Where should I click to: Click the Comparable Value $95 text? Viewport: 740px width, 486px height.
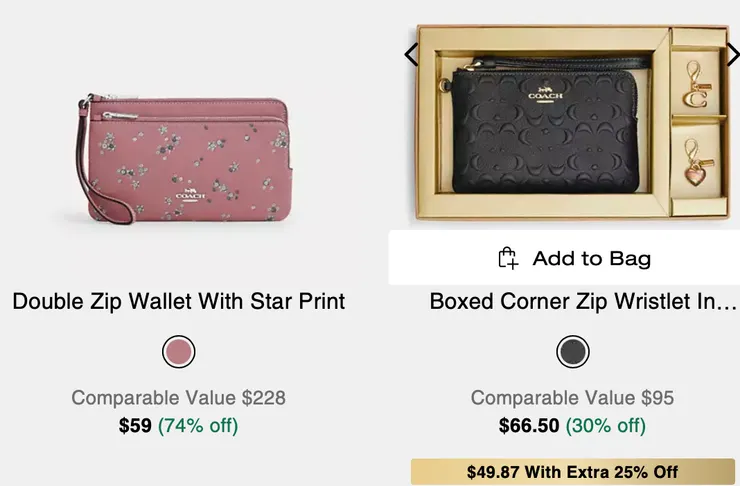point(573,398)
